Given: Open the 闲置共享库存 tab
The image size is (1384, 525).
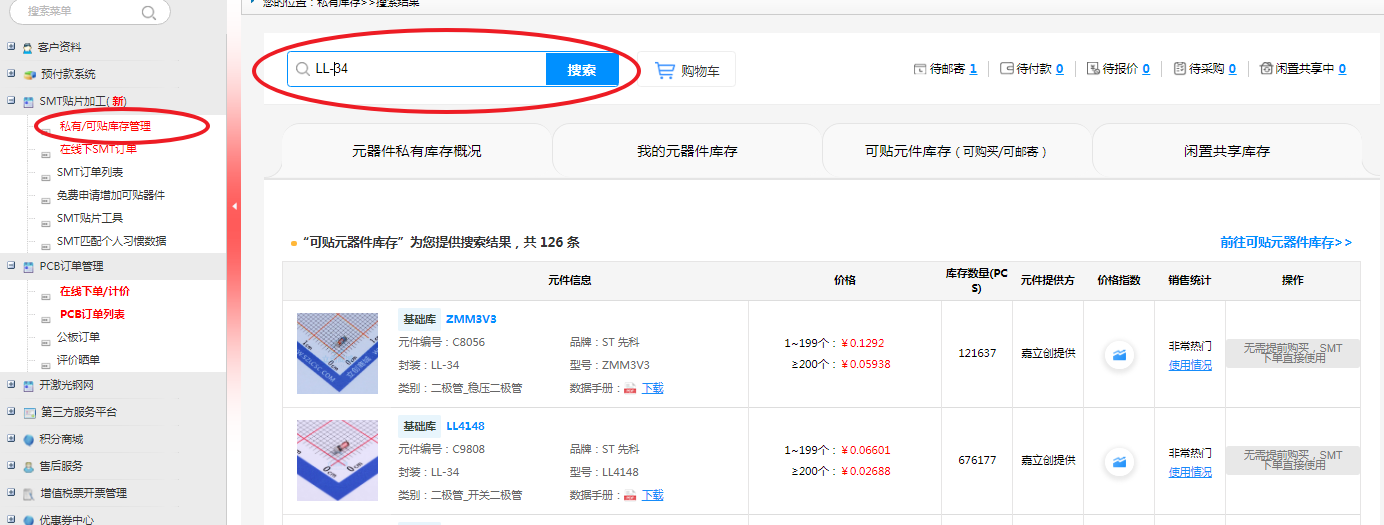Looking at the screenshot, I should point(1226,151).
